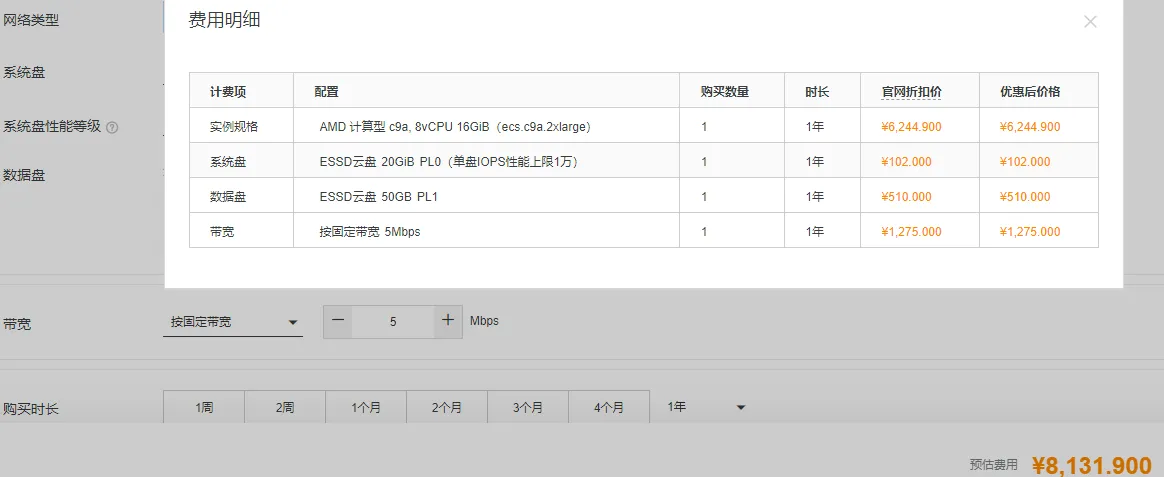Viewport: 1164px width, 477px height.
Task: Click help icon beside 系统盘性能等级
Action: (x=112, y=127)
